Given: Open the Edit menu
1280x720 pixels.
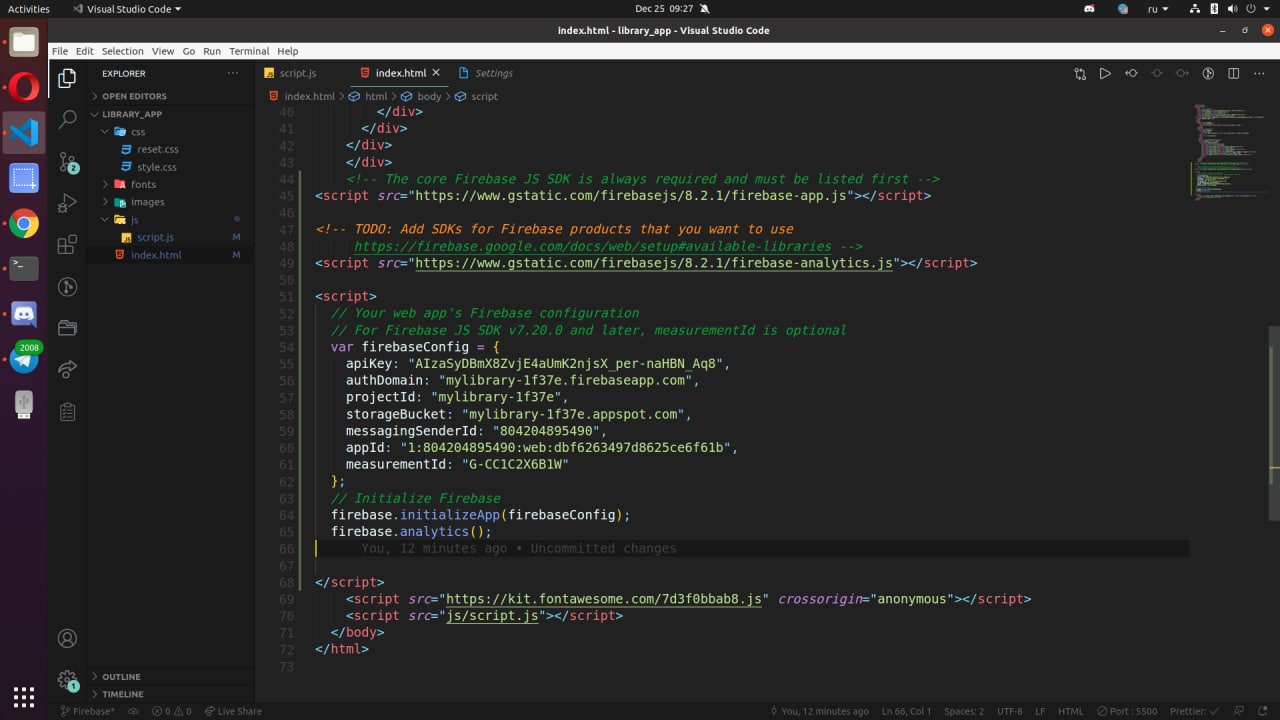Looking at the screenshot, I should pyautogui.click(x=84, y=51).
